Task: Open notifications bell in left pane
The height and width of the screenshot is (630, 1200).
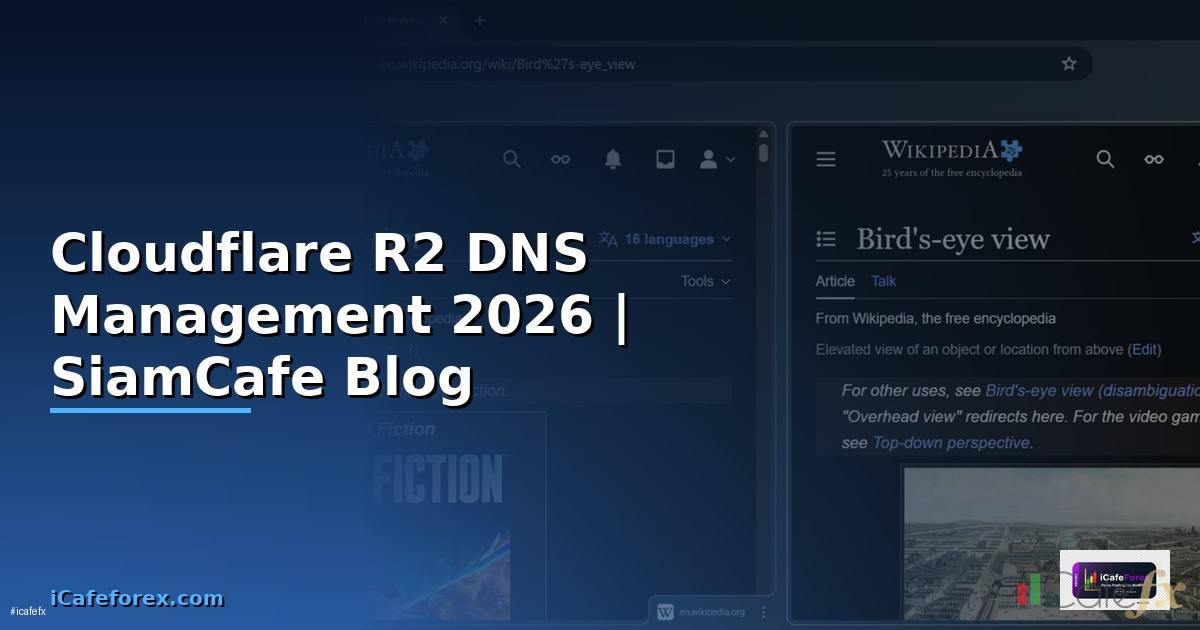Action: pos(613,159)
